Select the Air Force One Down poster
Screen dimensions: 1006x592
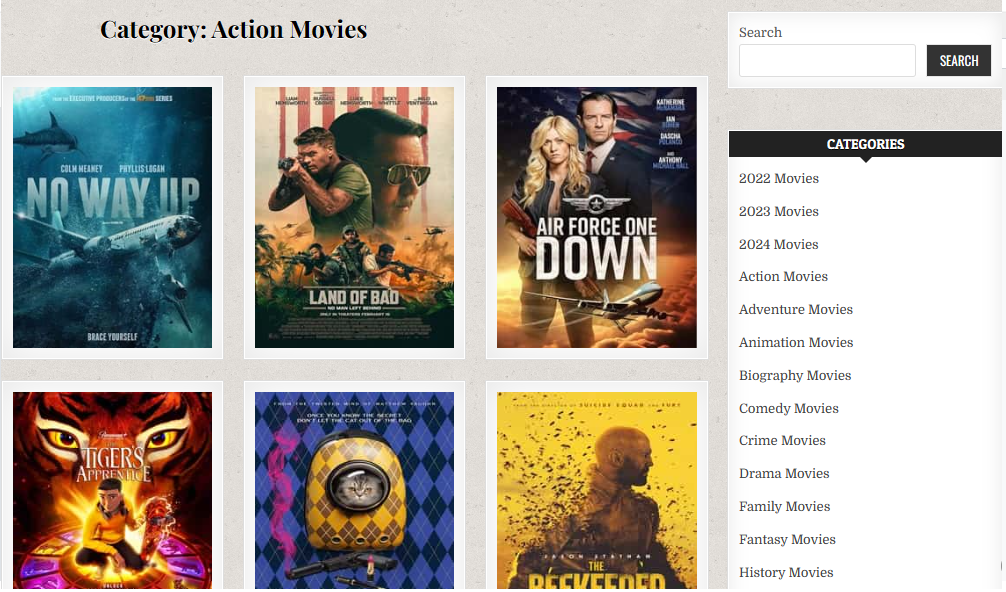tap(596, 217)
